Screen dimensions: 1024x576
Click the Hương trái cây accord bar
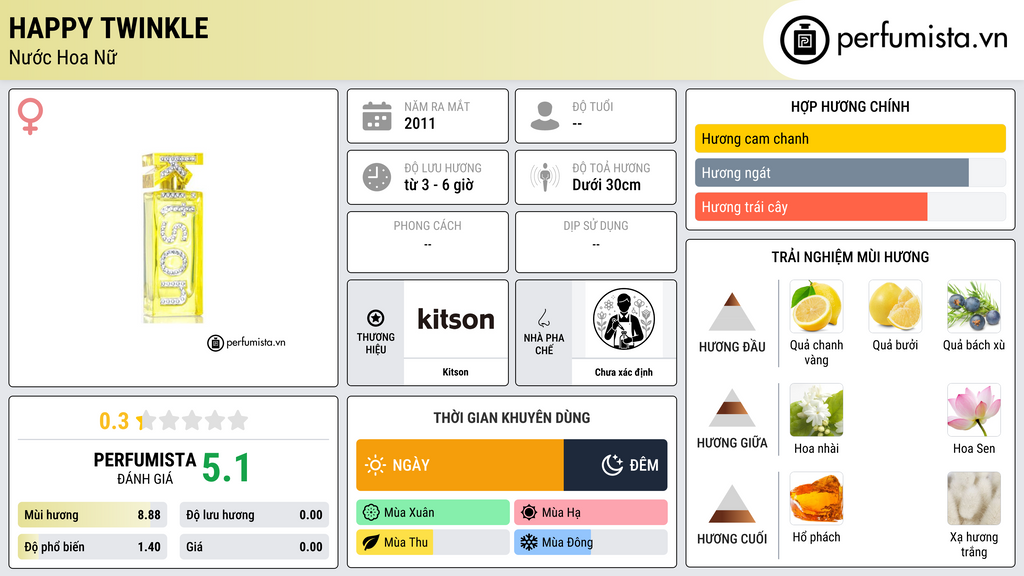850,207
